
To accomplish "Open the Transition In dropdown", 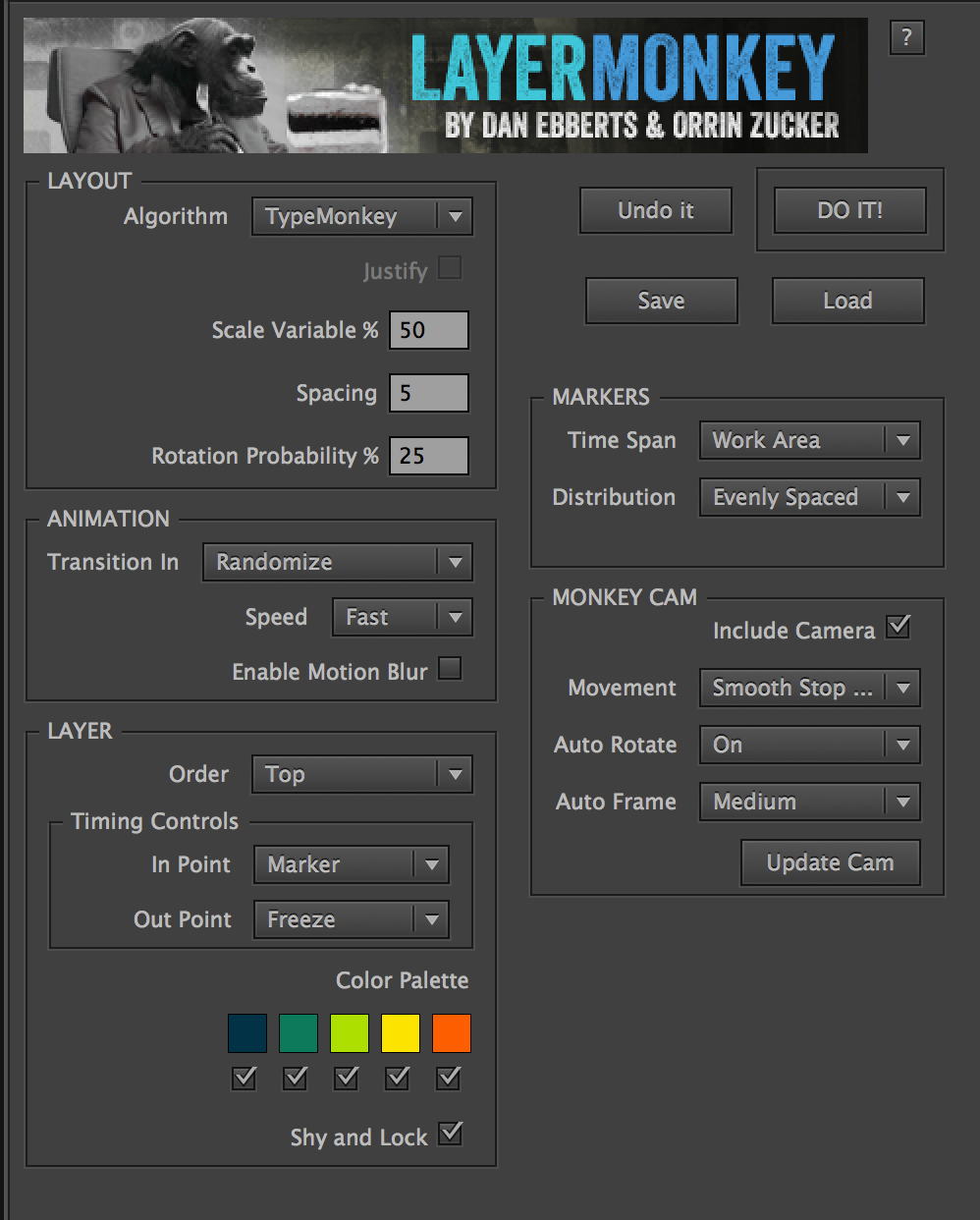I will pos(337,562).
